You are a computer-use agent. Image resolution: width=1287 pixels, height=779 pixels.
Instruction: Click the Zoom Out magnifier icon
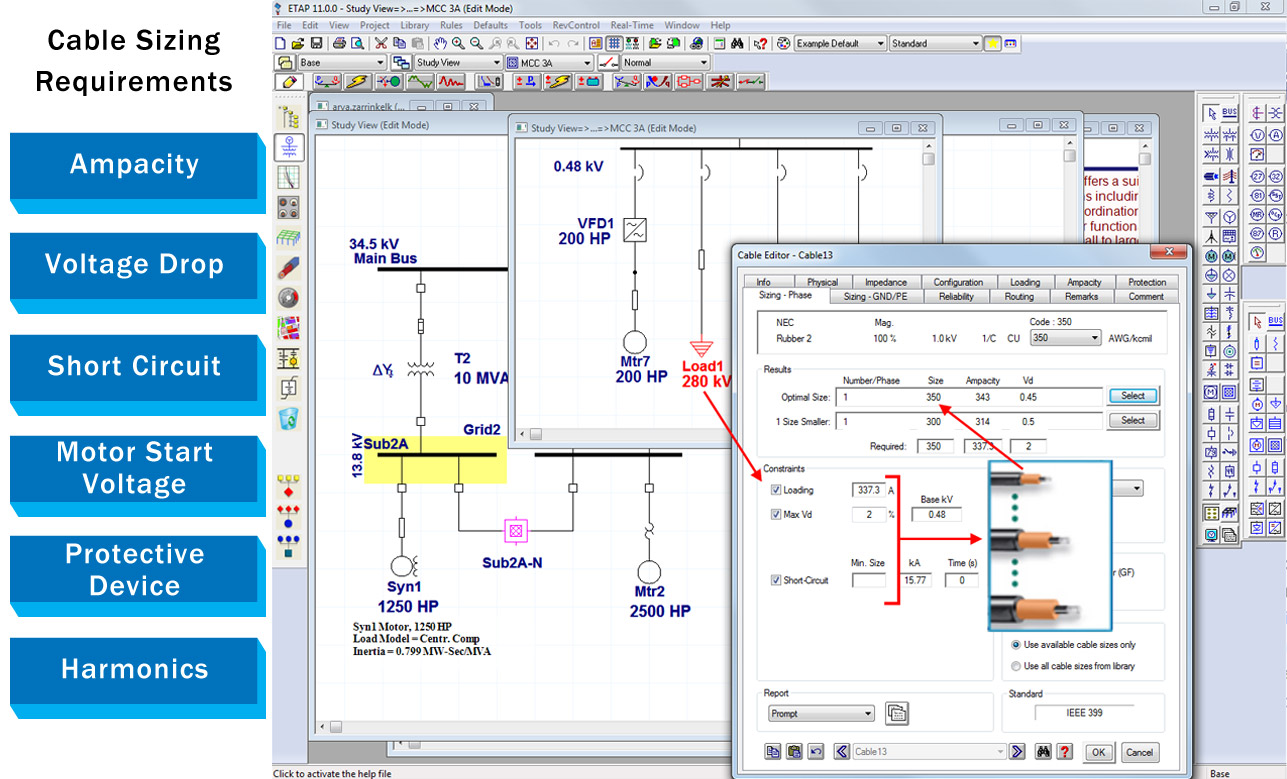click(476, 44)
